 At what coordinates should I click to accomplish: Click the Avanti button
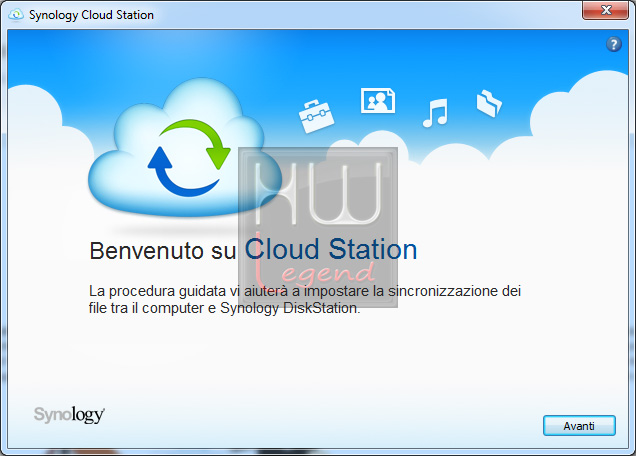click(x=579, y=426)
